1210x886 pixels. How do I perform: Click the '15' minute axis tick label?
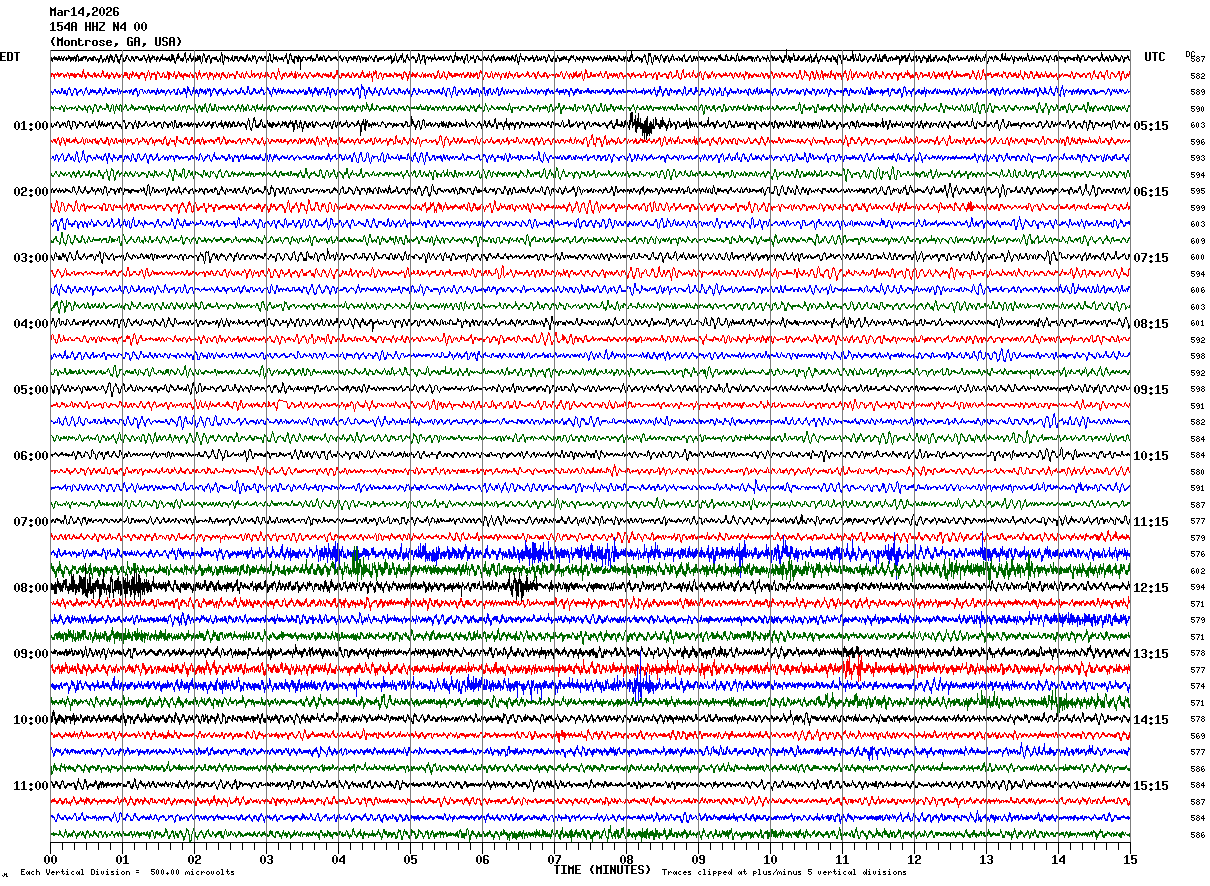[1130, 859]
